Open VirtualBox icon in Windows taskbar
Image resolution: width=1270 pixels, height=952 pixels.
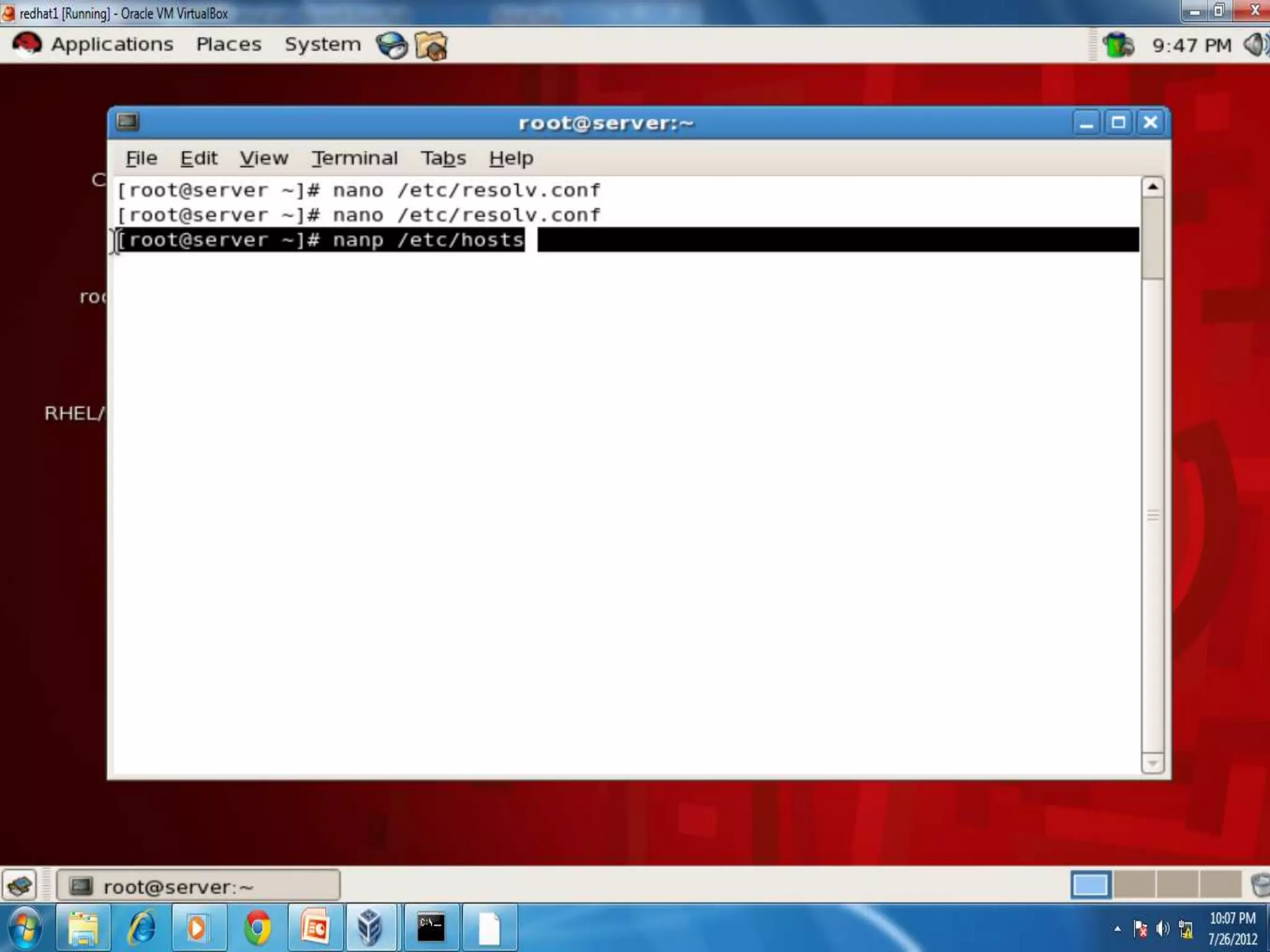[370, 928]
